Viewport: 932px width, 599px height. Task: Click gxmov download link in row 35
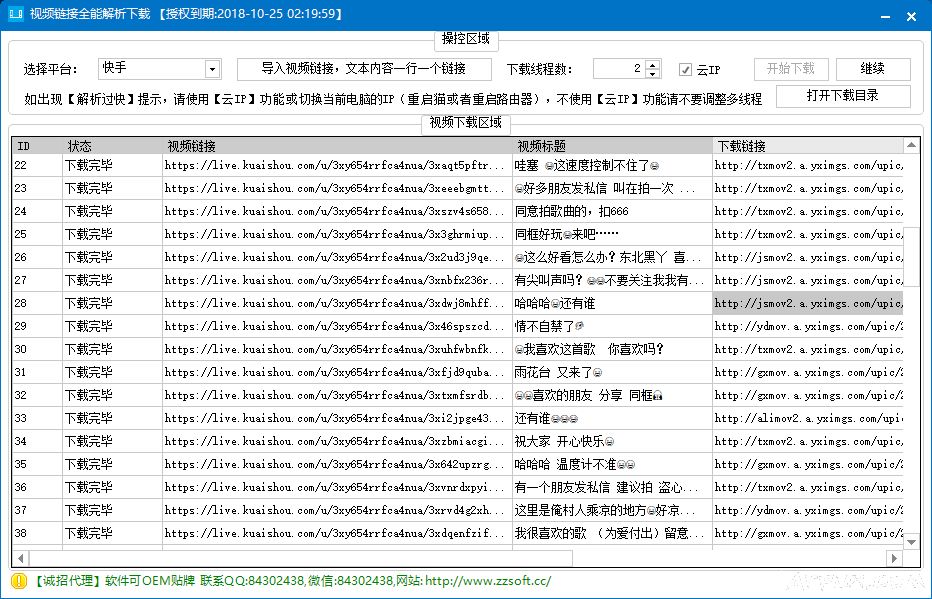(808, 464)
